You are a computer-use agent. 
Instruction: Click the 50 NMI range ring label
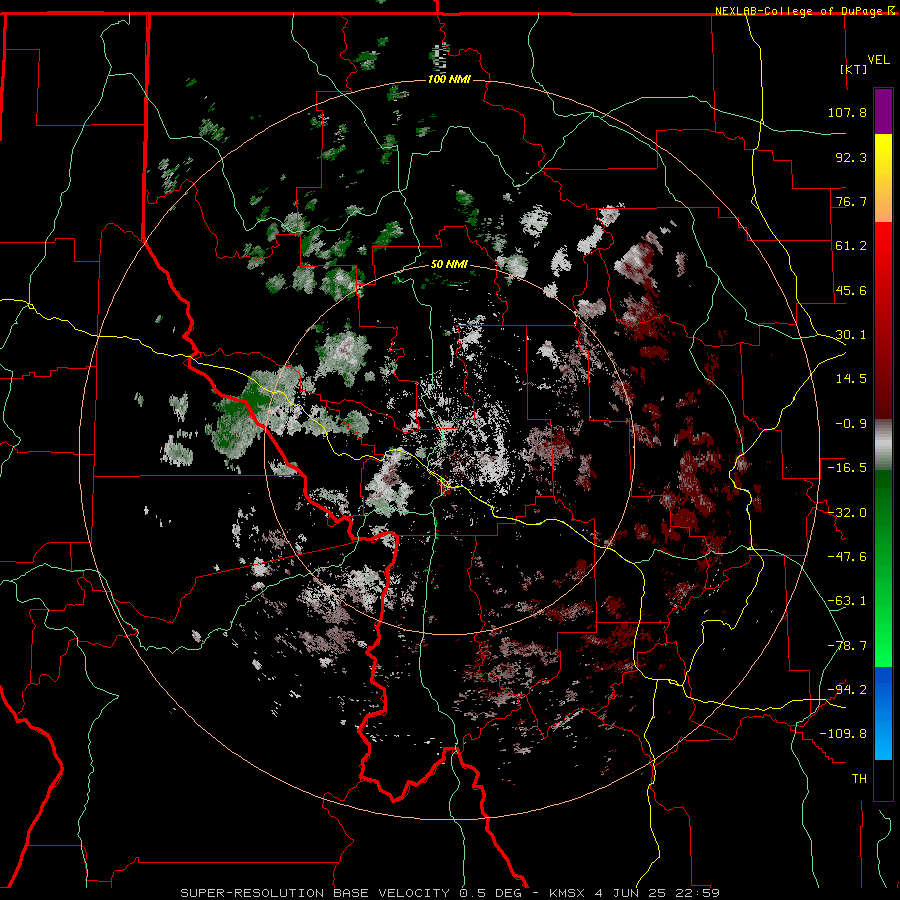[449, 265]
